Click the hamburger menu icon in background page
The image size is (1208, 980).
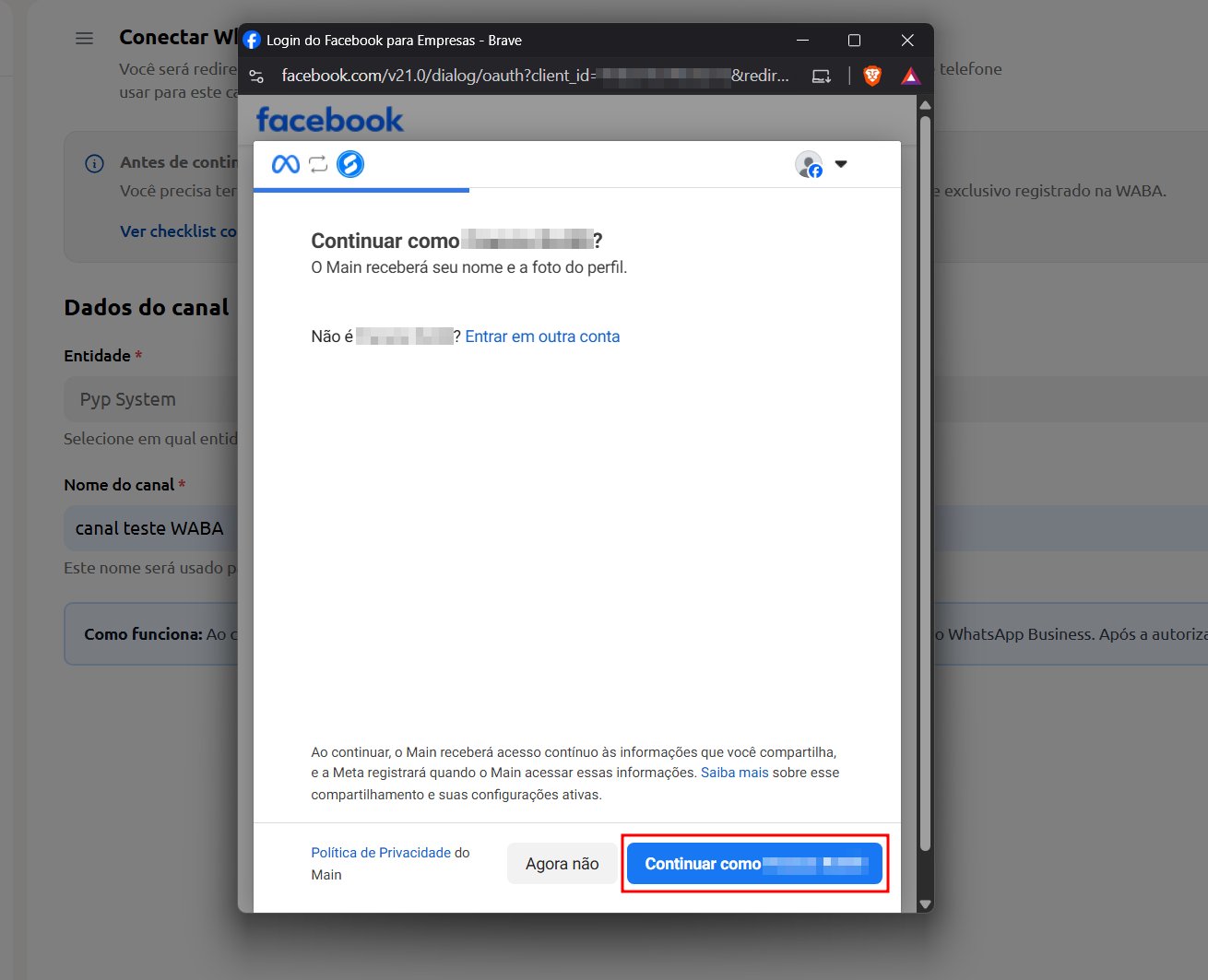(84, 39)
